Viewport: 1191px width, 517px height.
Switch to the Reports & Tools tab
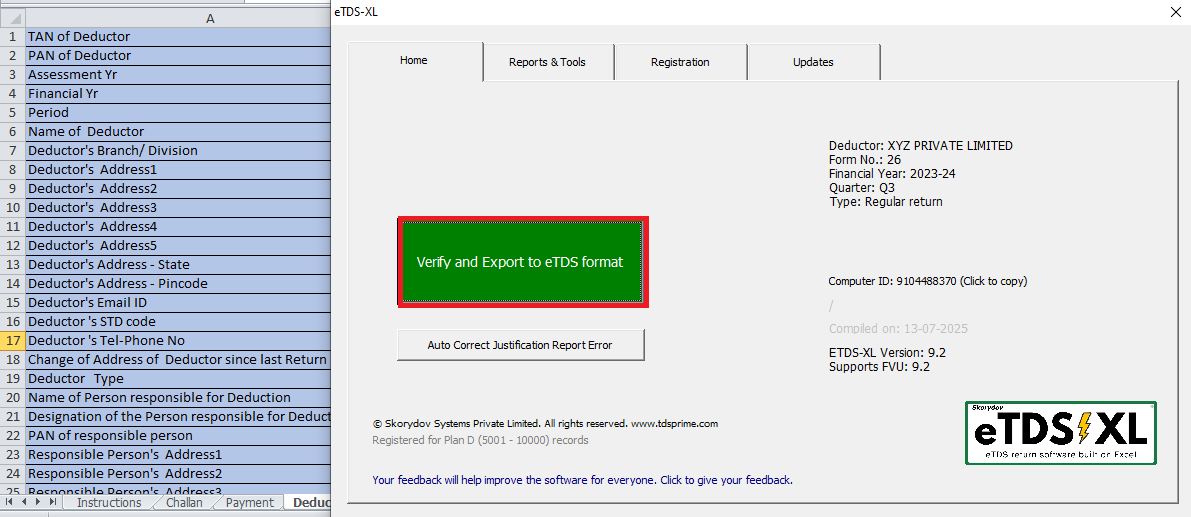point(548,62)
